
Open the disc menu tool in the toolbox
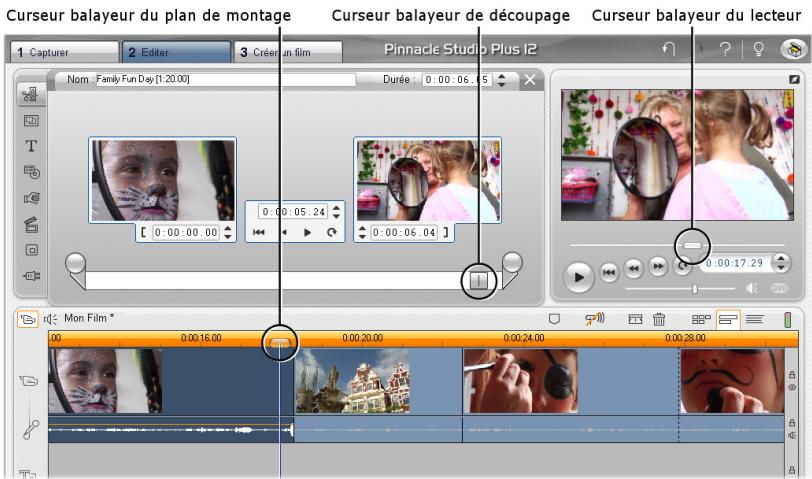click(x=31, y=172)
